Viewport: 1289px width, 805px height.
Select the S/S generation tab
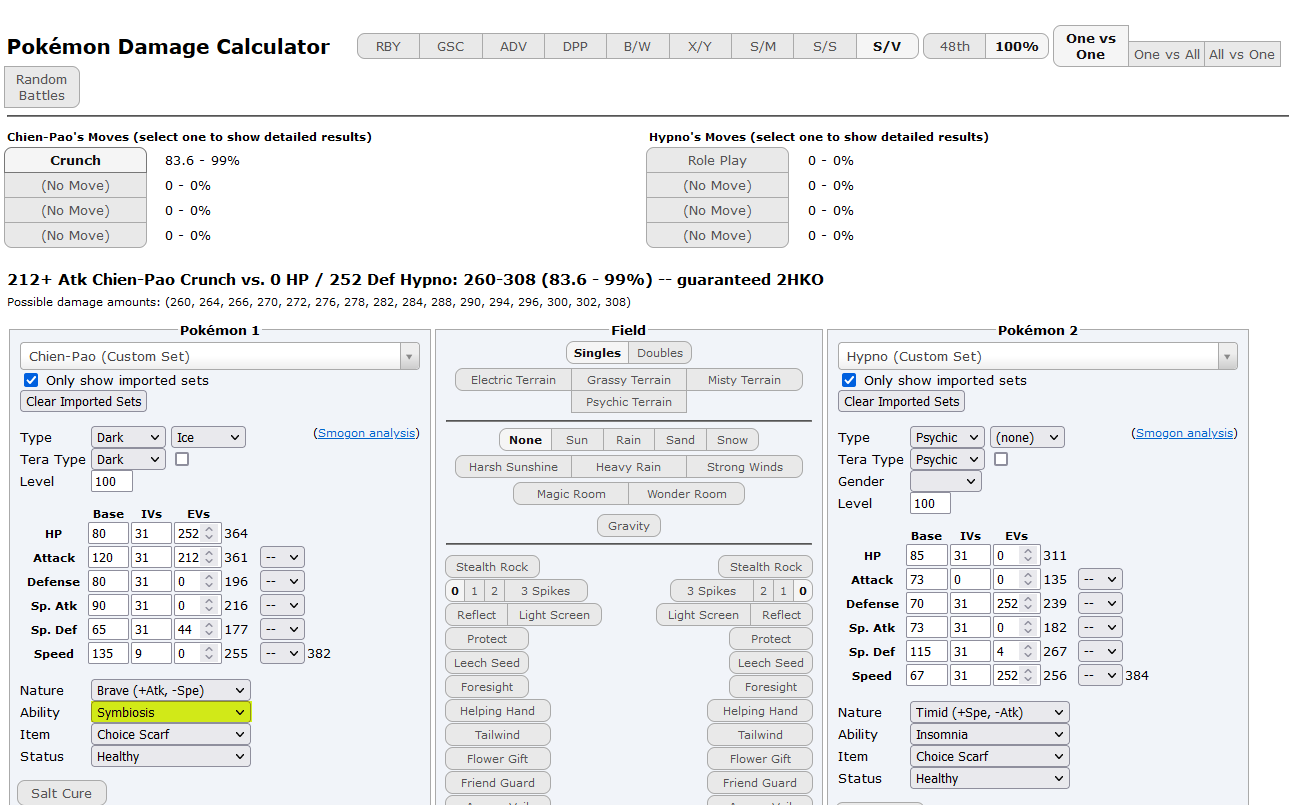click(x=825, y=46)
